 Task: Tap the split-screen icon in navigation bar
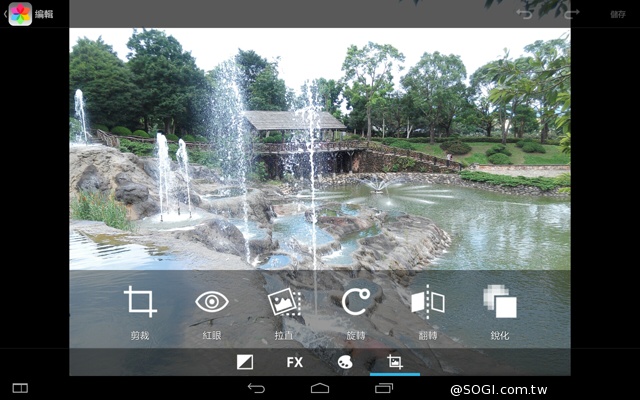(20, 388)
